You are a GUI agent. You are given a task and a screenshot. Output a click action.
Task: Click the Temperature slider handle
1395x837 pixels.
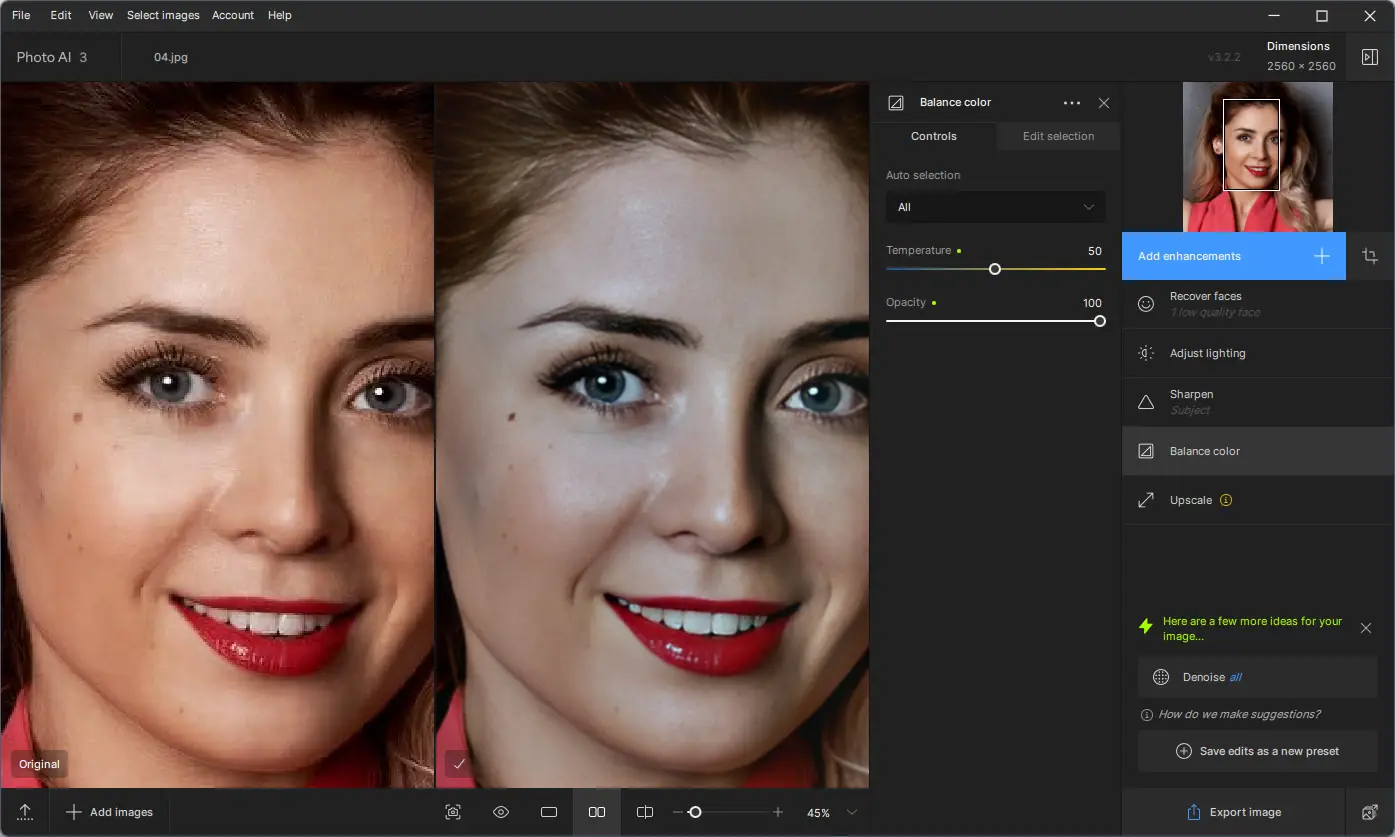[x=995, y=269]
